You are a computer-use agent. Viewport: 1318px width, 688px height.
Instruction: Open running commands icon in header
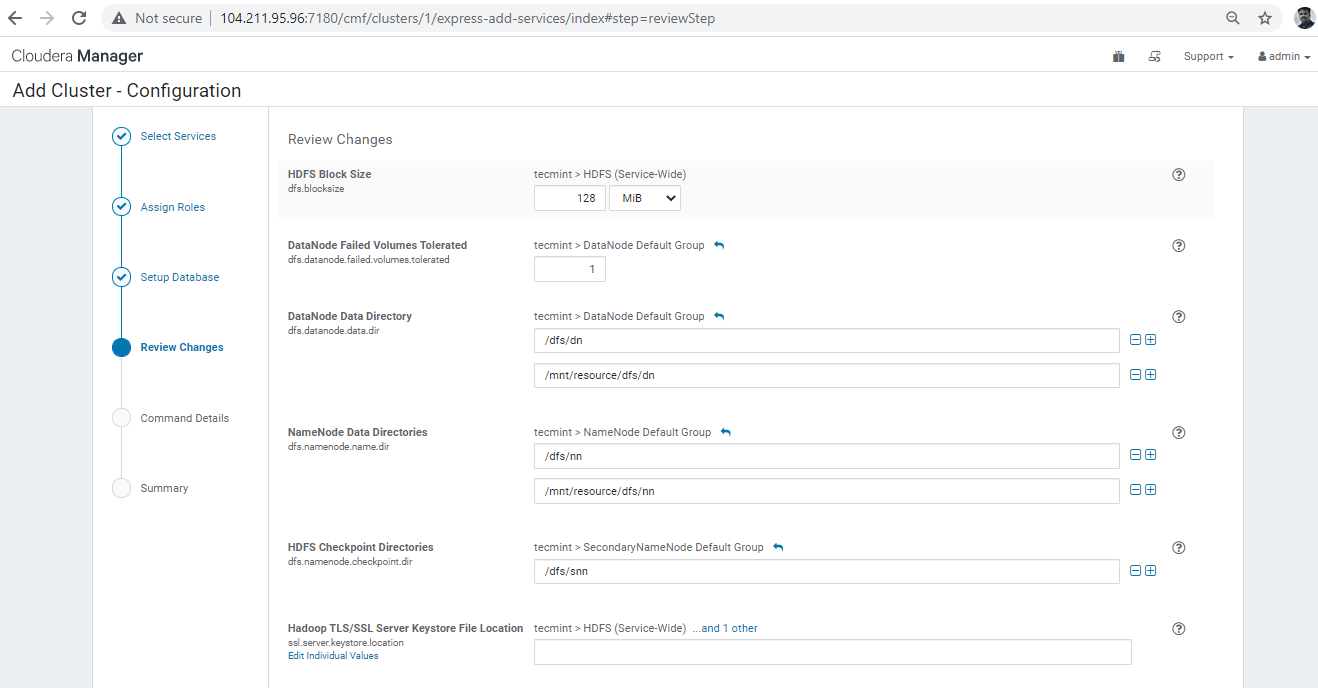pos(1154,57)
